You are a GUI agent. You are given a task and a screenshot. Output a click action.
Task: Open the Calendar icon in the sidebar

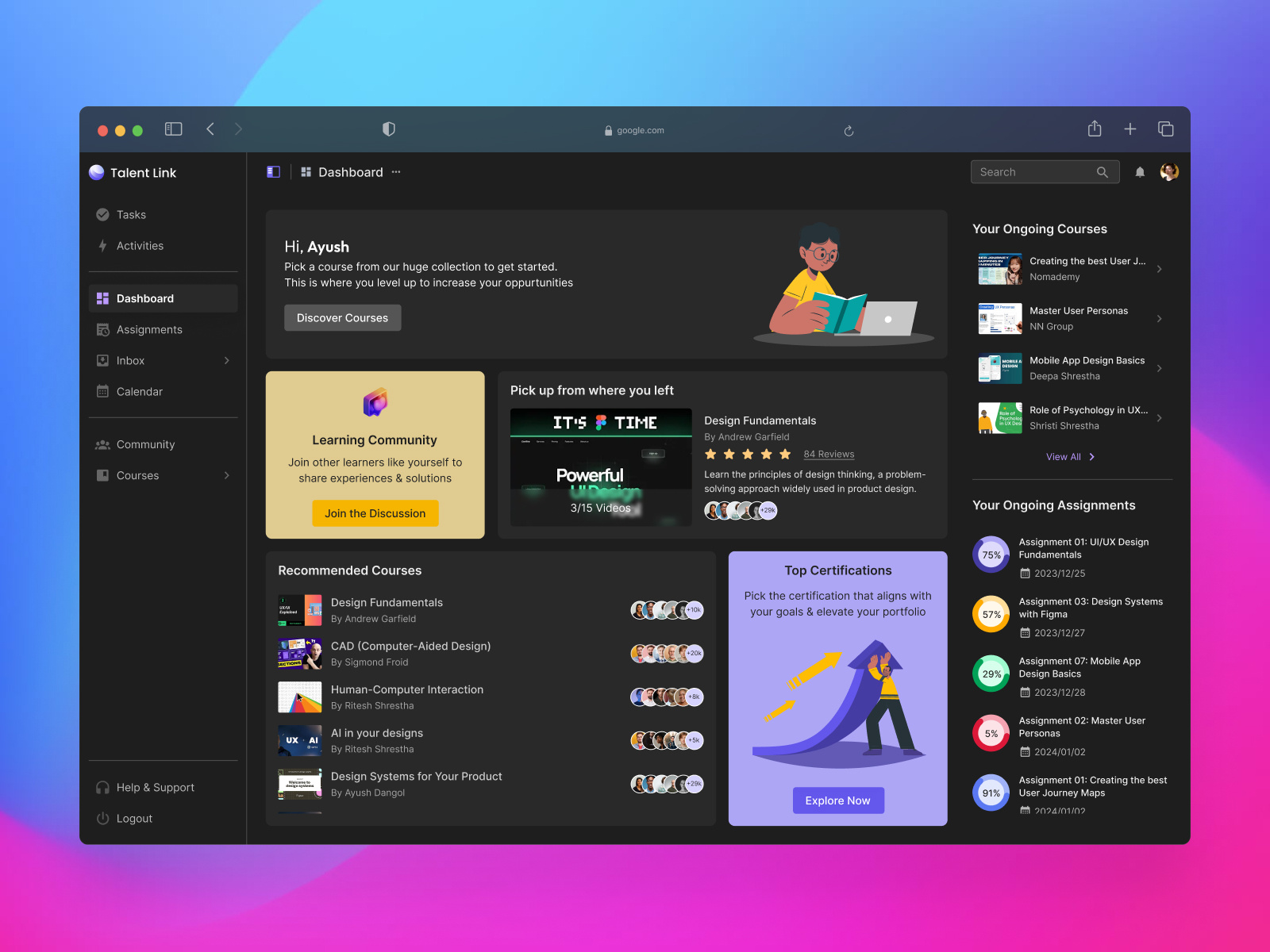103,391
